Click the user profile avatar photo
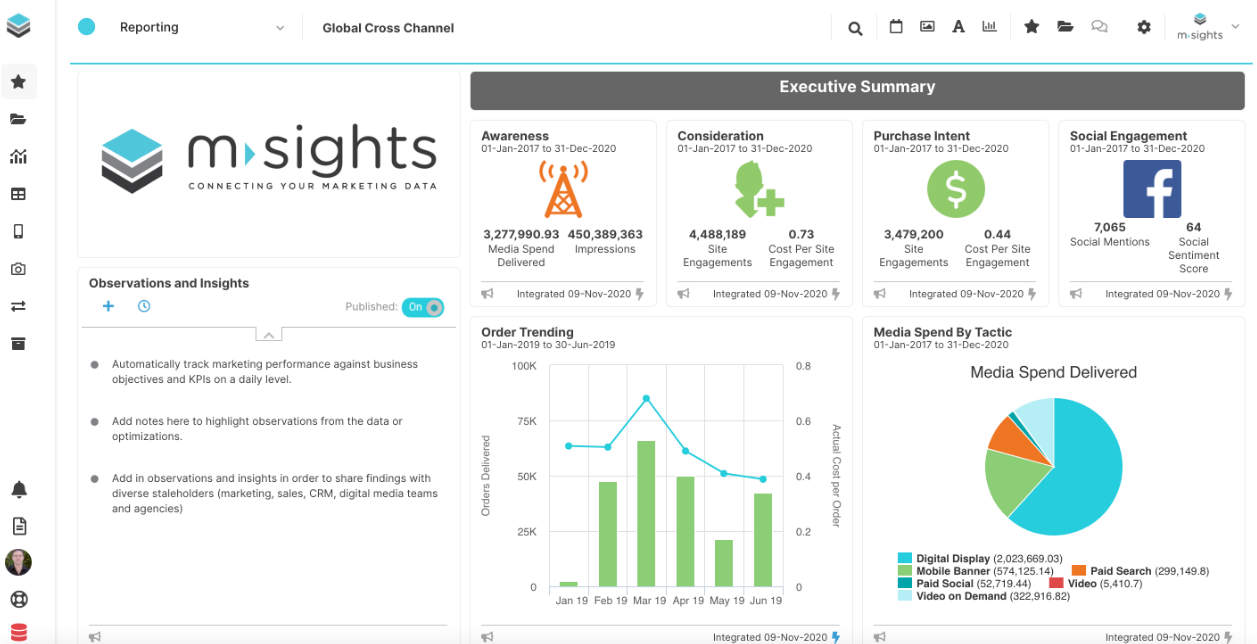The width and height of the screenshot is (1257, 644). [x=18, y=562]
